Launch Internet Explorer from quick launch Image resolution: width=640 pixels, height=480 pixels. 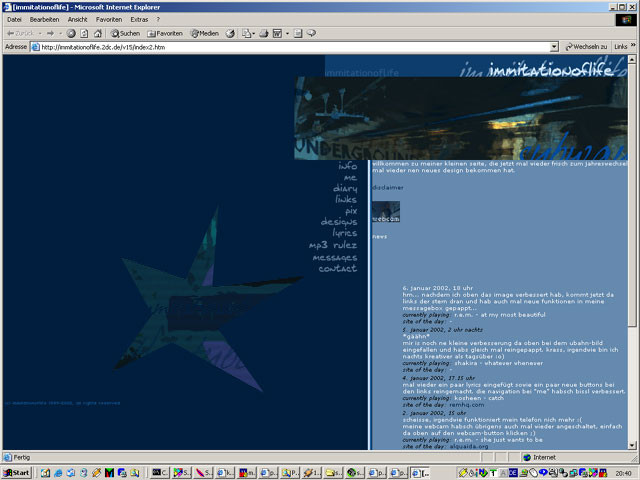pos(58,473)
